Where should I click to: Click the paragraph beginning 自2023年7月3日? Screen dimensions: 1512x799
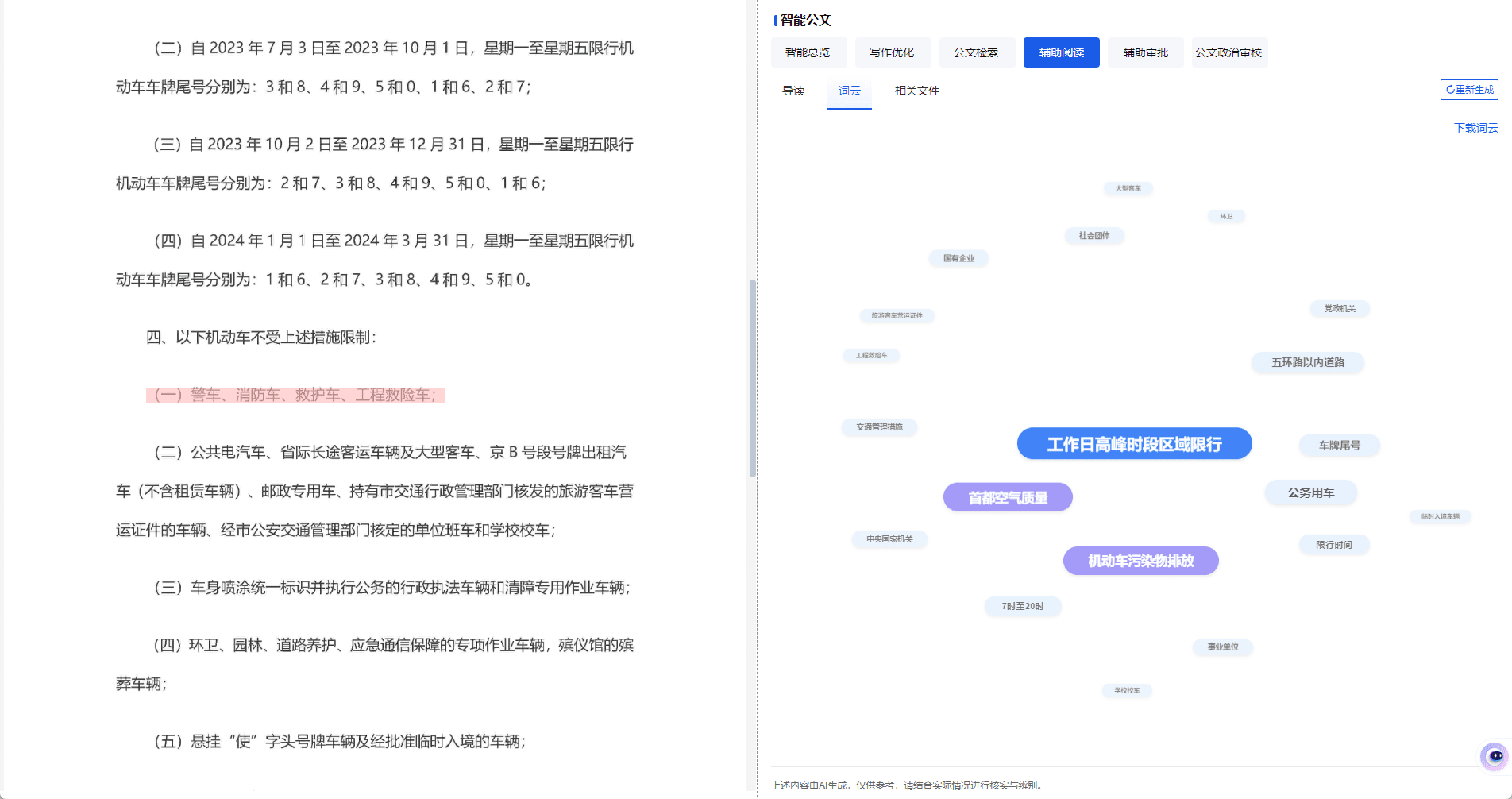375,68
